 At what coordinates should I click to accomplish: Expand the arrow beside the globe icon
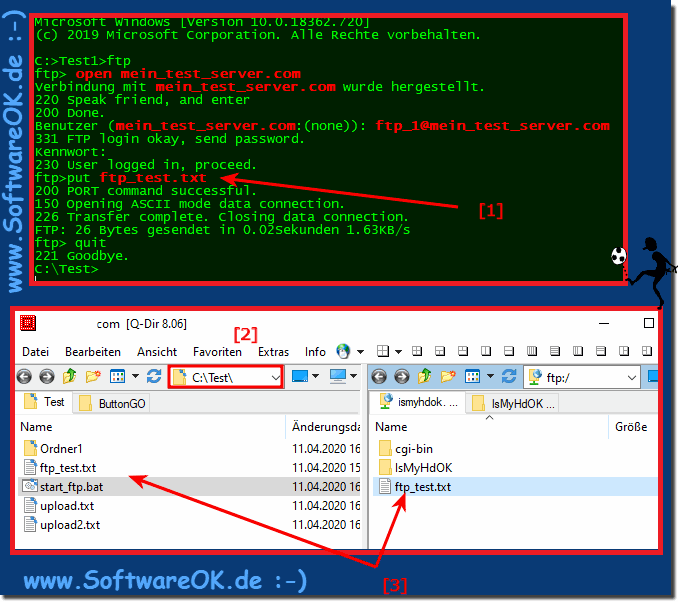[x=360, y=352]
